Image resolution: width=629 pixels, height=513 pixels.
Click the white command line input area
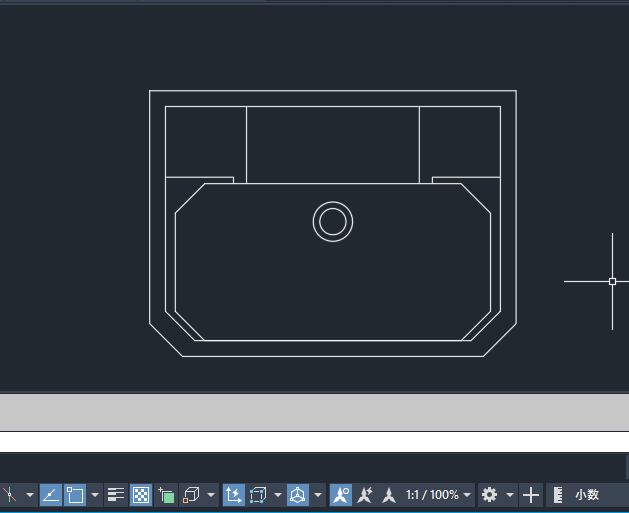[314, 442]
